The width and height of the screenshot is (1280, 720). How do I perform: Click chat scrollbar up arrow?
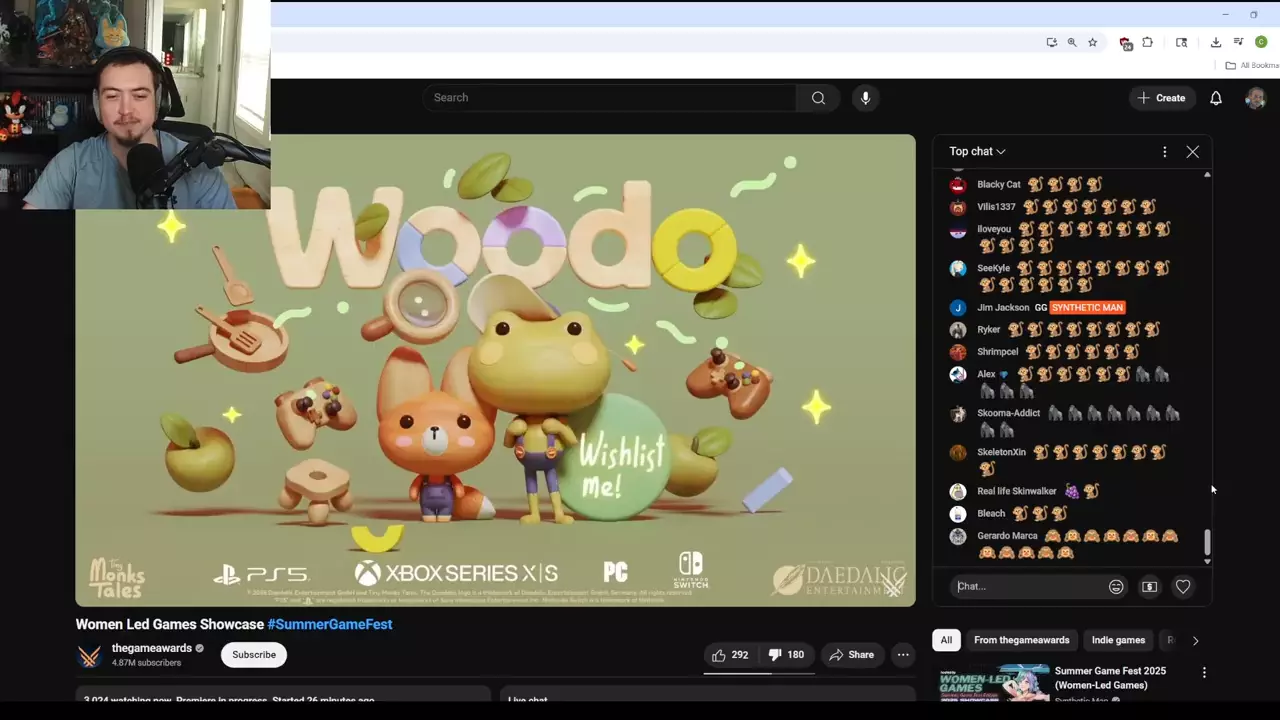[1207, 175]
